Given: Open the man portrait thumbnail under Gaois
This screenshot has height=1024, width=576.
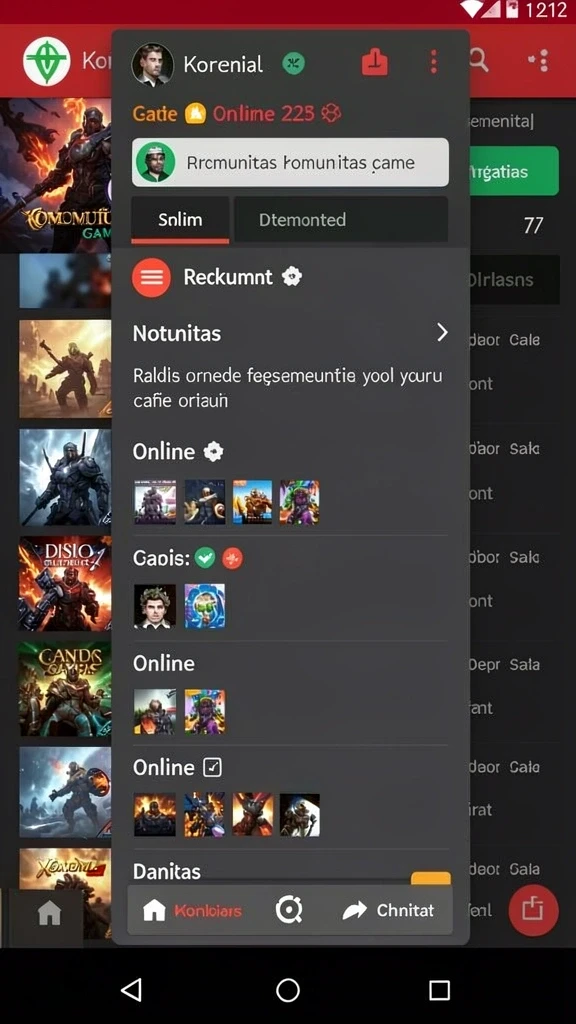Looking at the screenshot, I should pyautogui.click(x=155, y=606).
